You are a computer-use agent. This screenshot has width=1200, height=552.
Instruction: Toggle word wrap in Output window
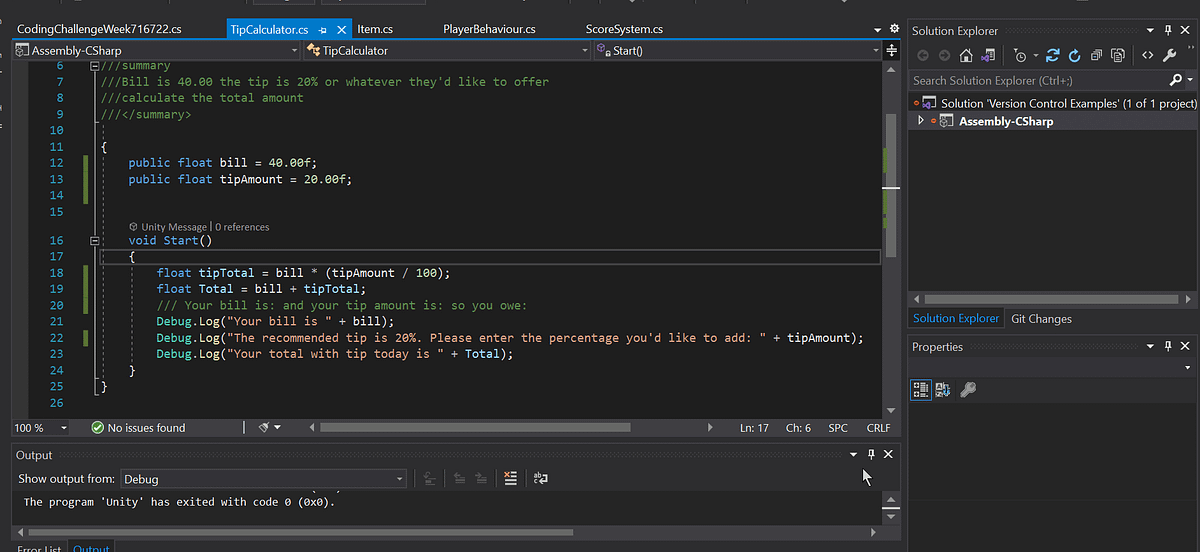[540, 479]
